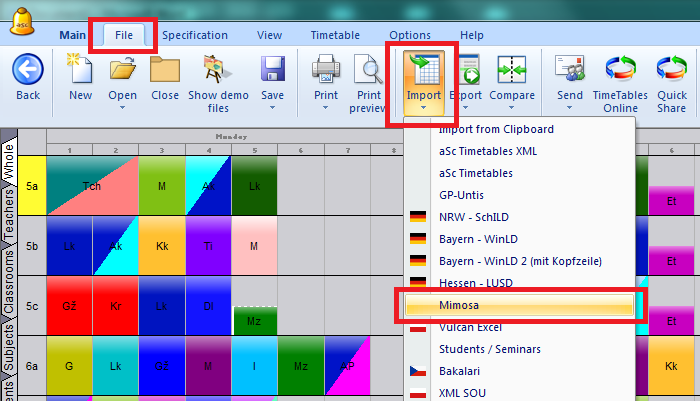Click the Quick Share icon
The image size is (700, 401).
point(671,68)
